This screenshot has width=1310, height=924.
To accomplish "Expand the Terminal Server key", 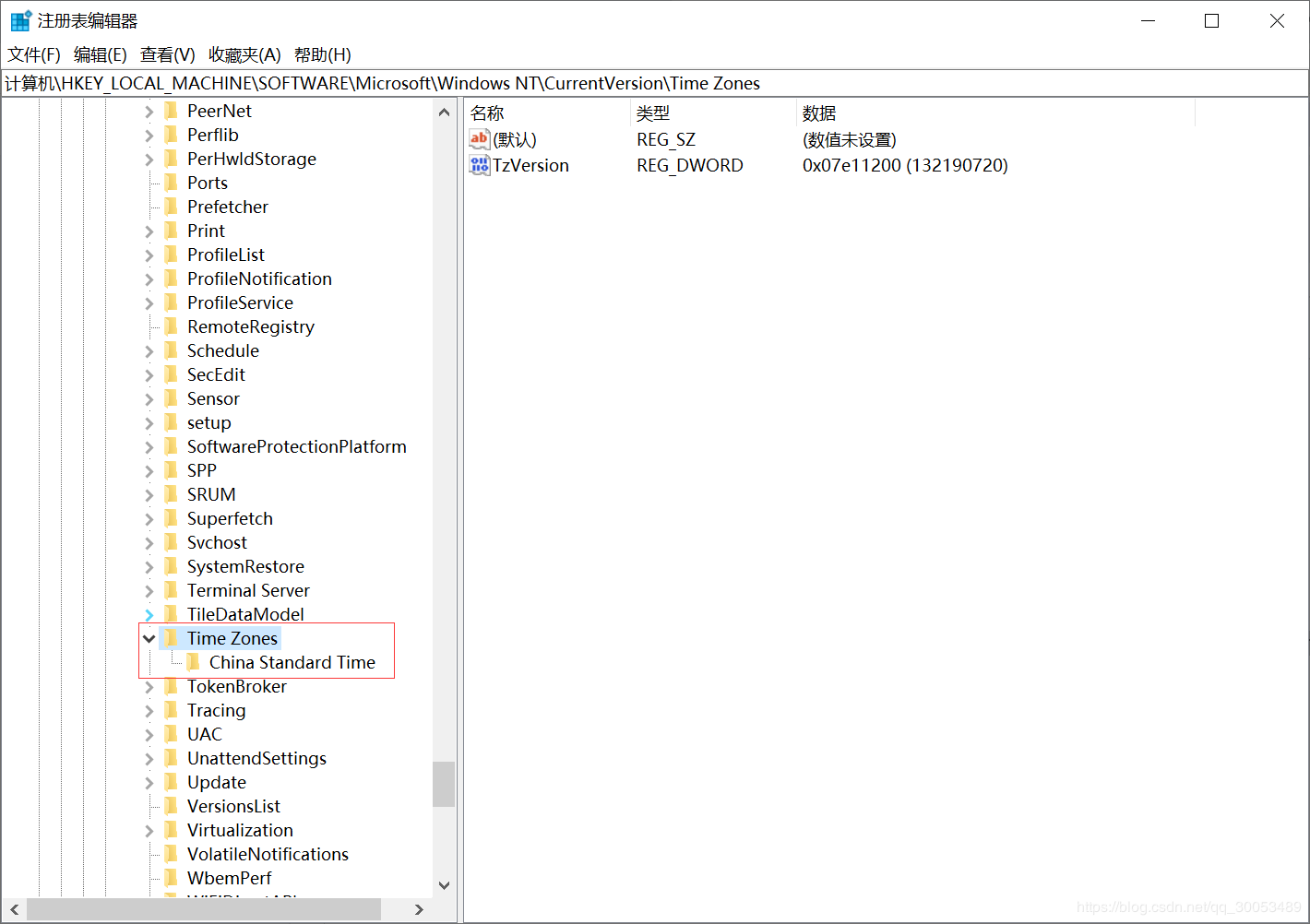I will 149,591.
